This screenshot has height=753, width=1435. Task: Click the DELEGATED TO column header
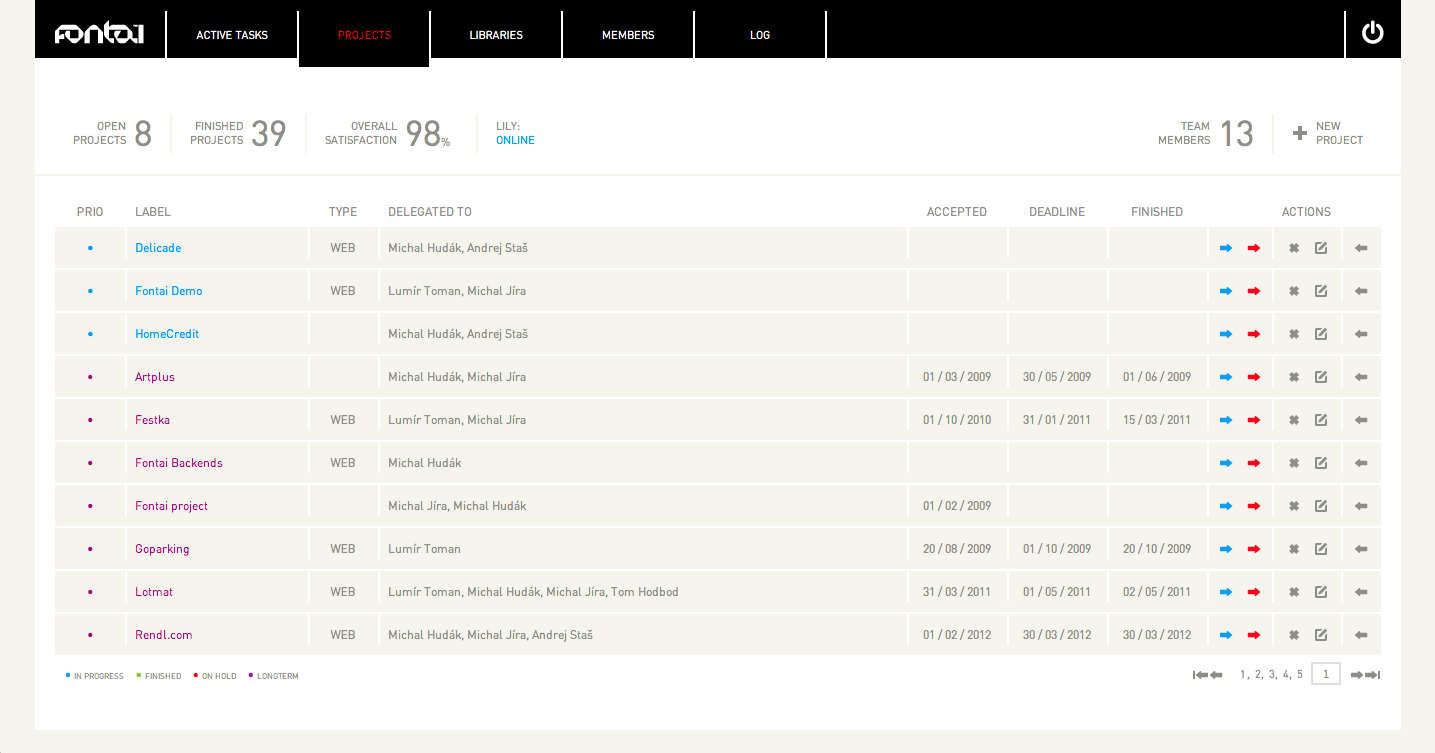point(430,212)
